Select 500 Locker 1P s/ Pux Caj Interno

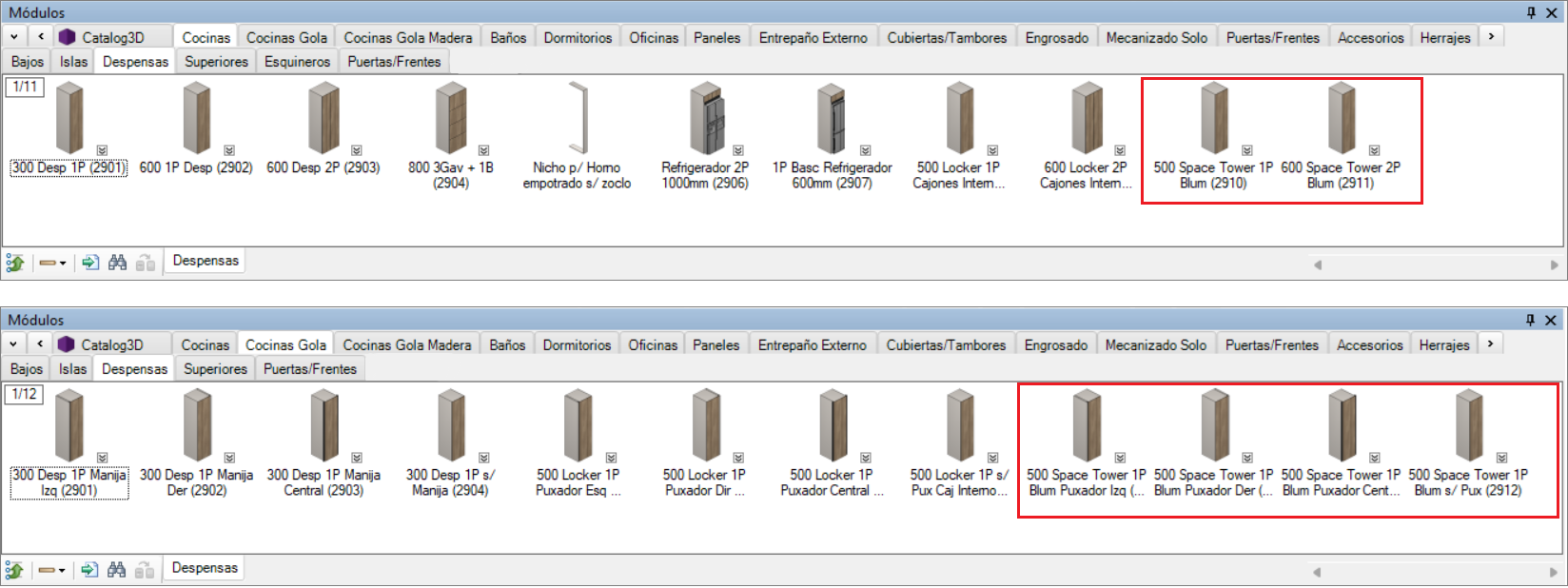point(960,425)
